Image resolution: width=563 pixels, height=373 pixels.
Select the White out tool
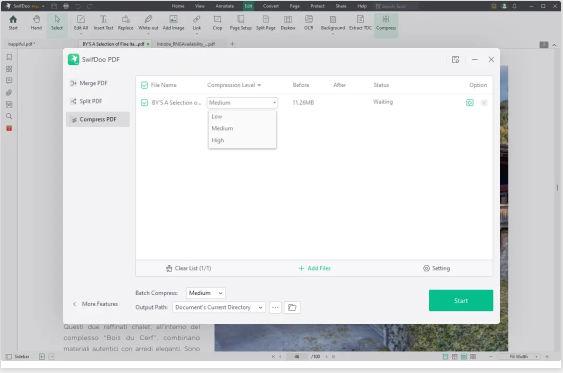coord(148,23)
